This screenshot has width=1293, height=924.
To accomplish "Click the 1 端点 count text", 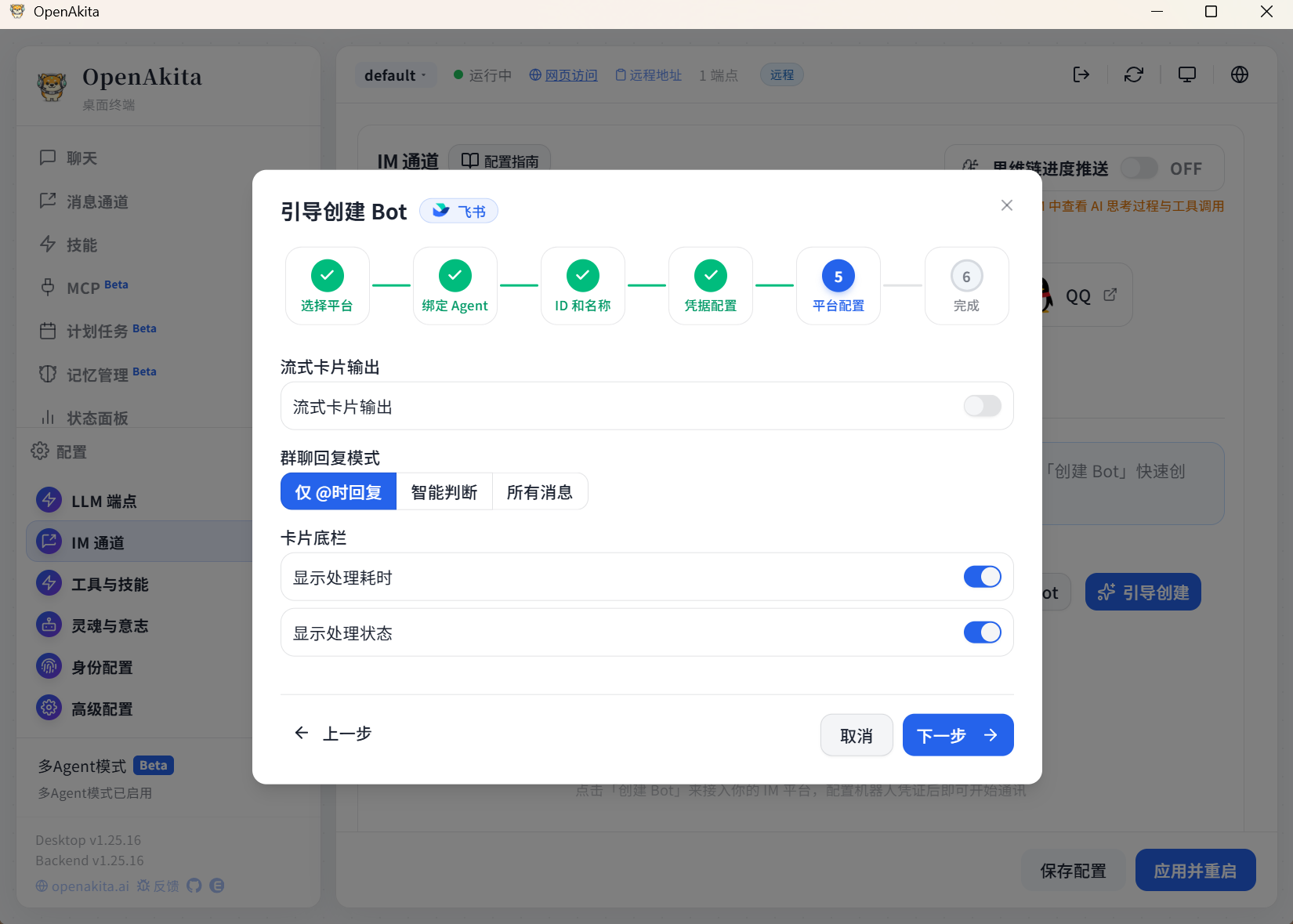I will pos(719,75).
